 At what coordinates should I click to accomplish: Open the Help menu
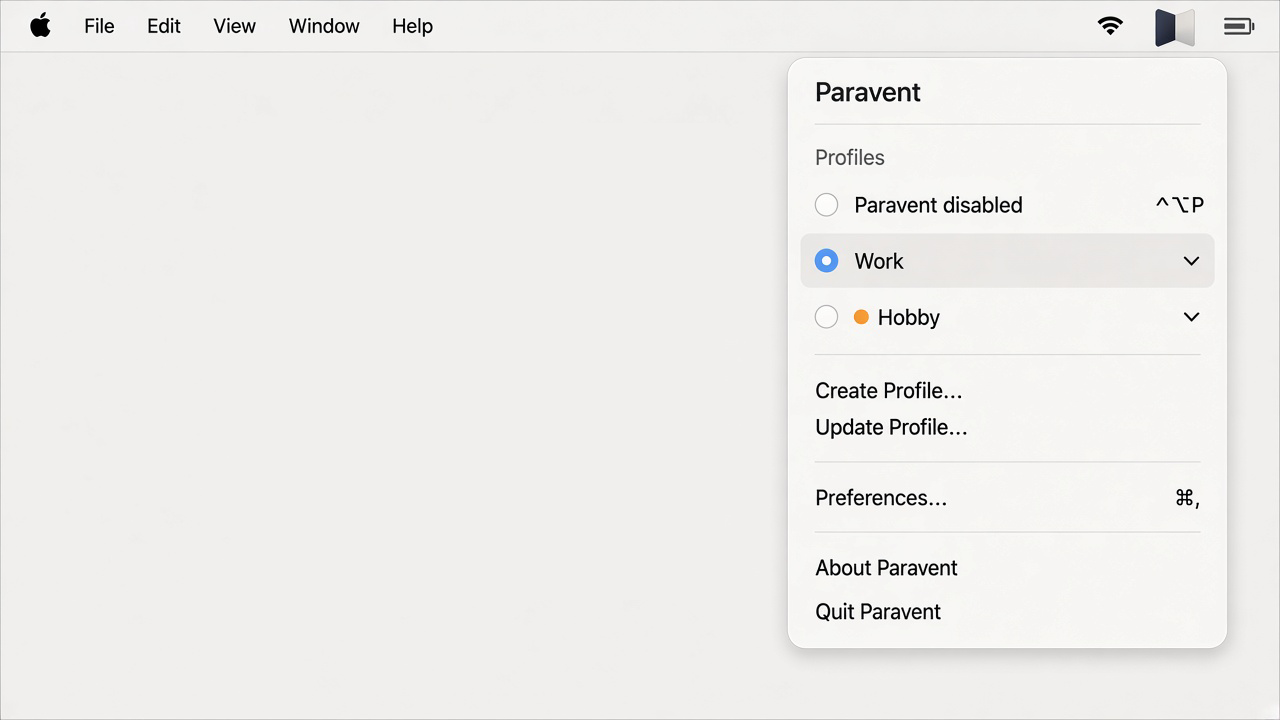[412, 26]
